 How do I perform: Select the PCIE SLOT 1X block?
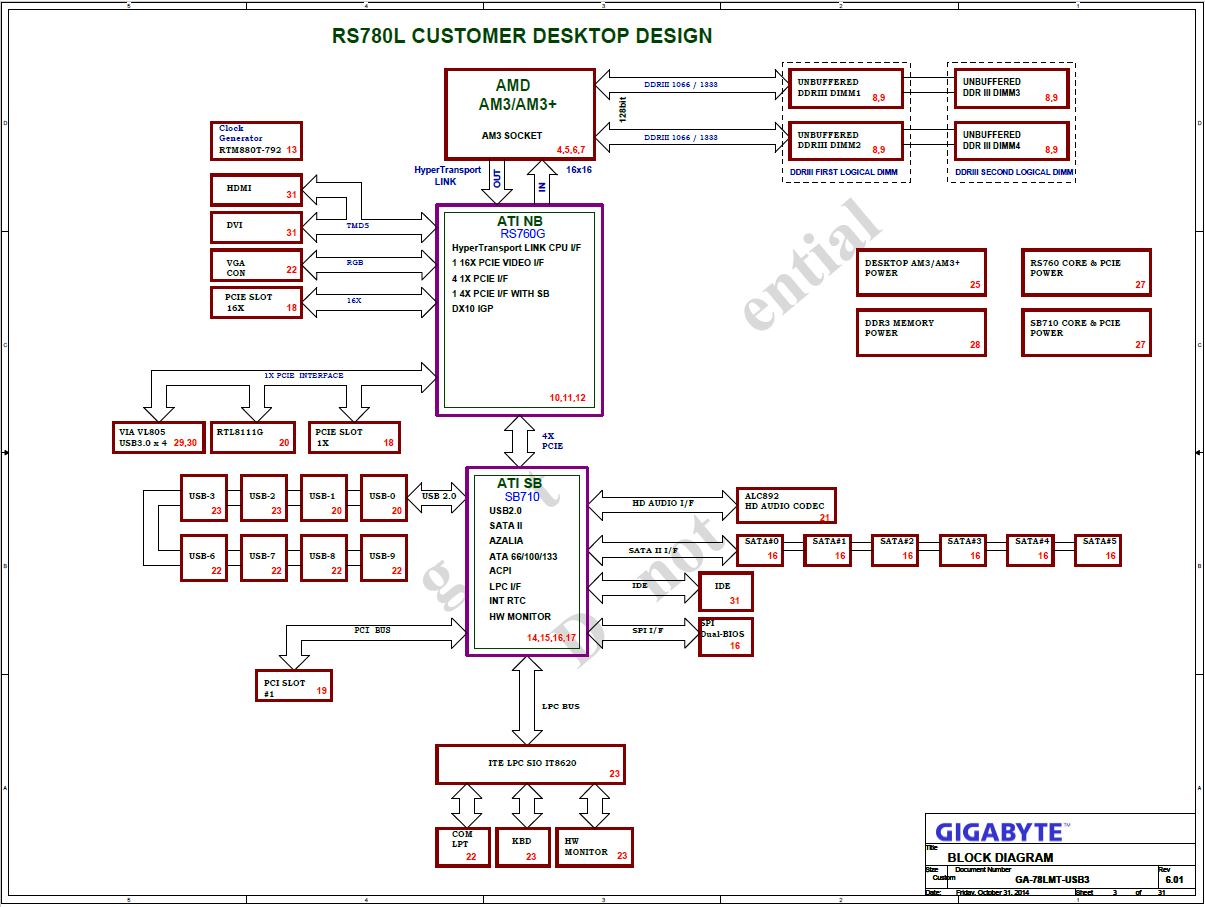coord(354,437)
